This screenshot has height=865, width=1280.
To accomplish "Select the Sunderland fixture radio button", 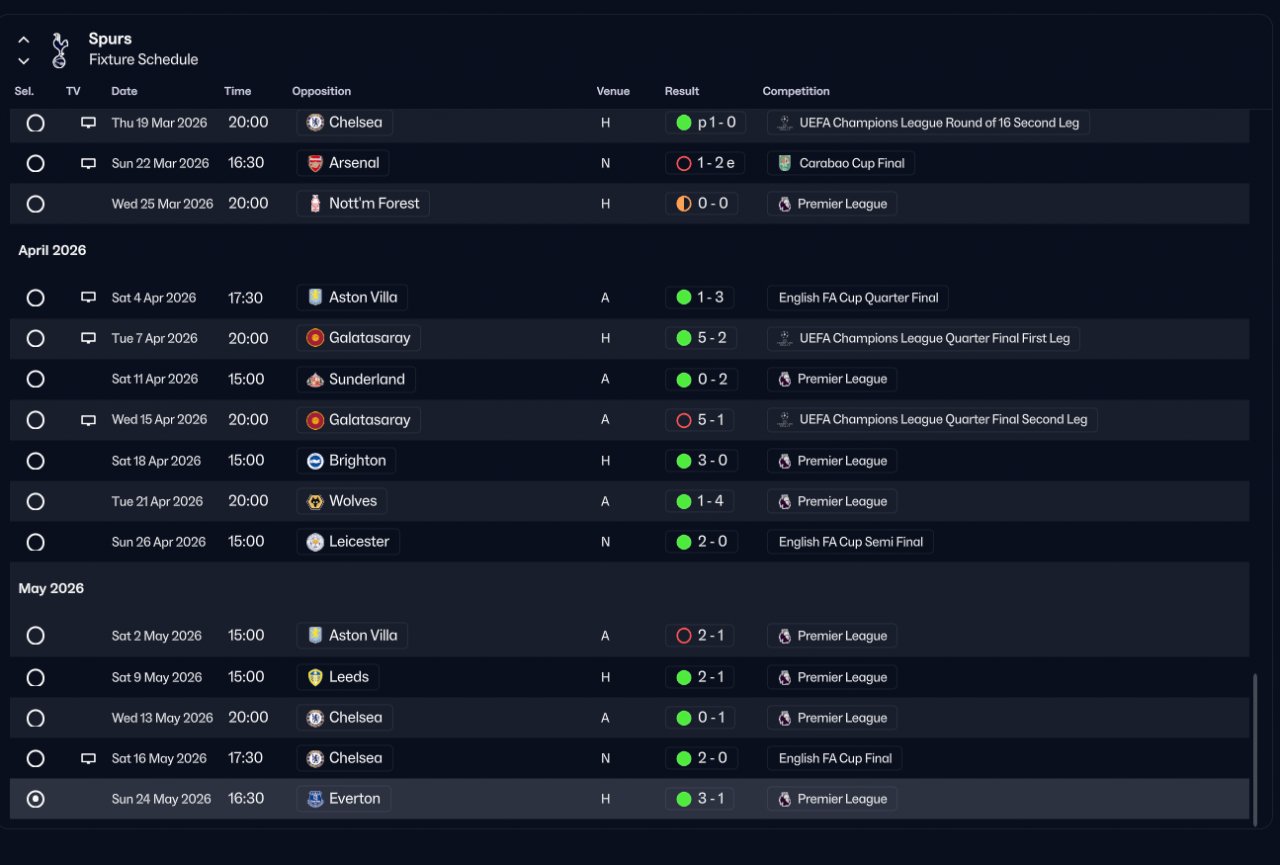I will click(35, 379).
